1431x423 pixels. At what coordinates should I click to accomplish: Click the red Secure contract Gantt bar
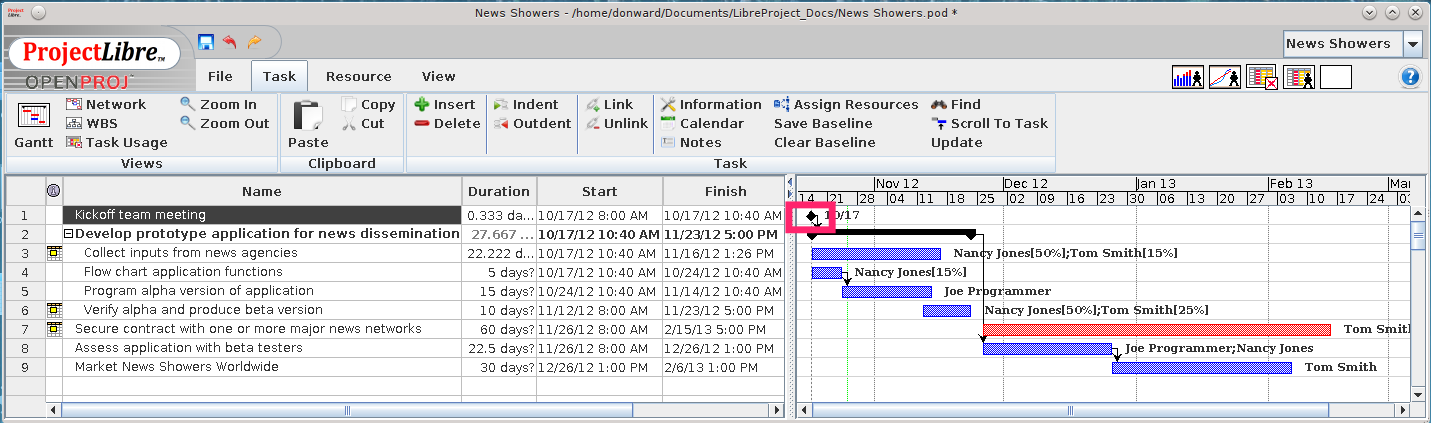click(1157, 329)
